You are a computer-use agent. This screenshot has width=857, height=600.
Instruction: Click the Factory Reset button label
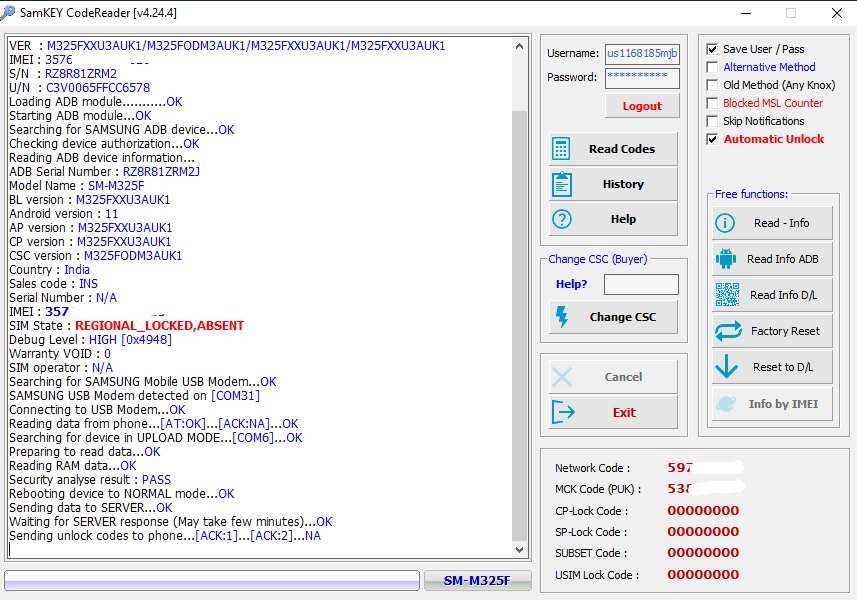(785, 331)
